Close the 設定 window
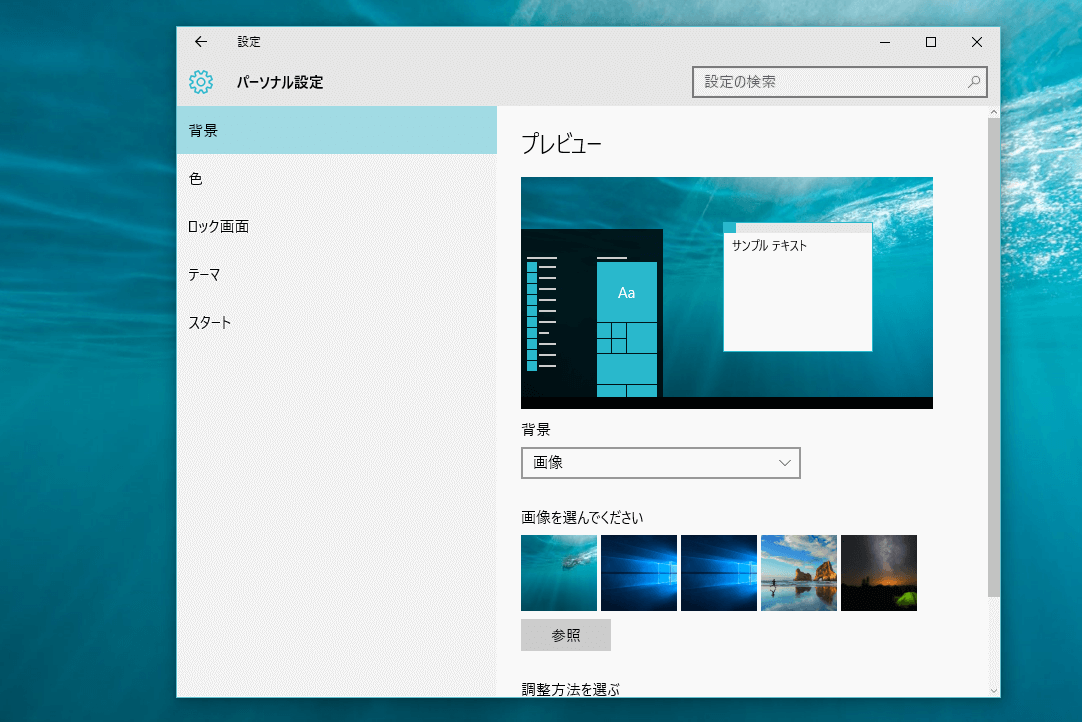Screen dimensions: 1082x722 pyautogui.click(x=976, y=42)
